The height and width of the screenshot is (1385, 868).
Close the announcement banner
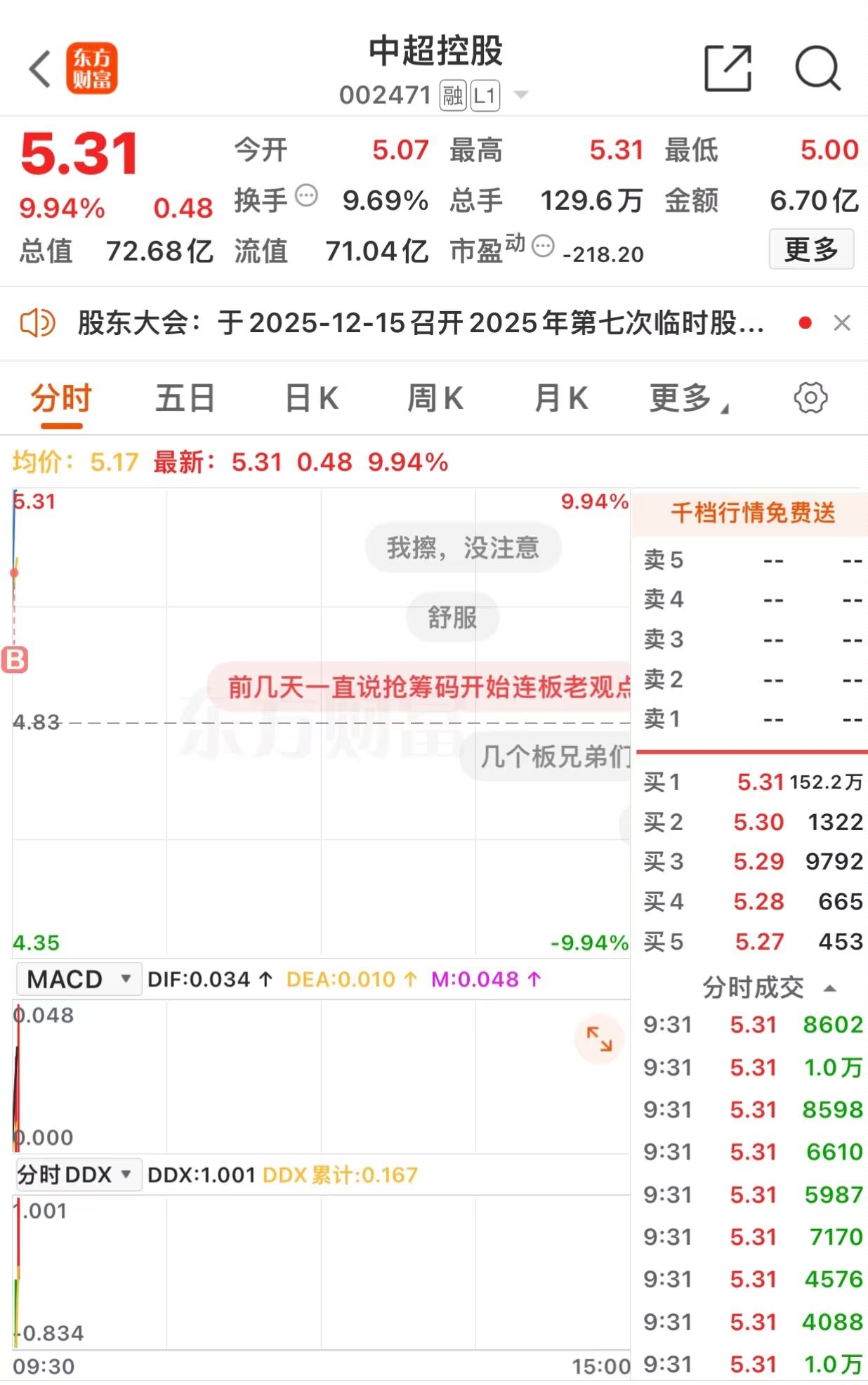coord(842,323)
